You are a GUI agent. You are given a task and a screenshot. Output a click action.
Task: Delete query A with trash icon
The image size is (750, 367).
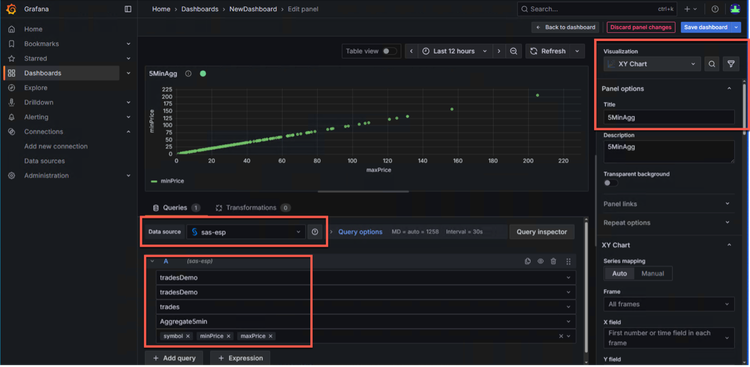click(x=553, y=261)
